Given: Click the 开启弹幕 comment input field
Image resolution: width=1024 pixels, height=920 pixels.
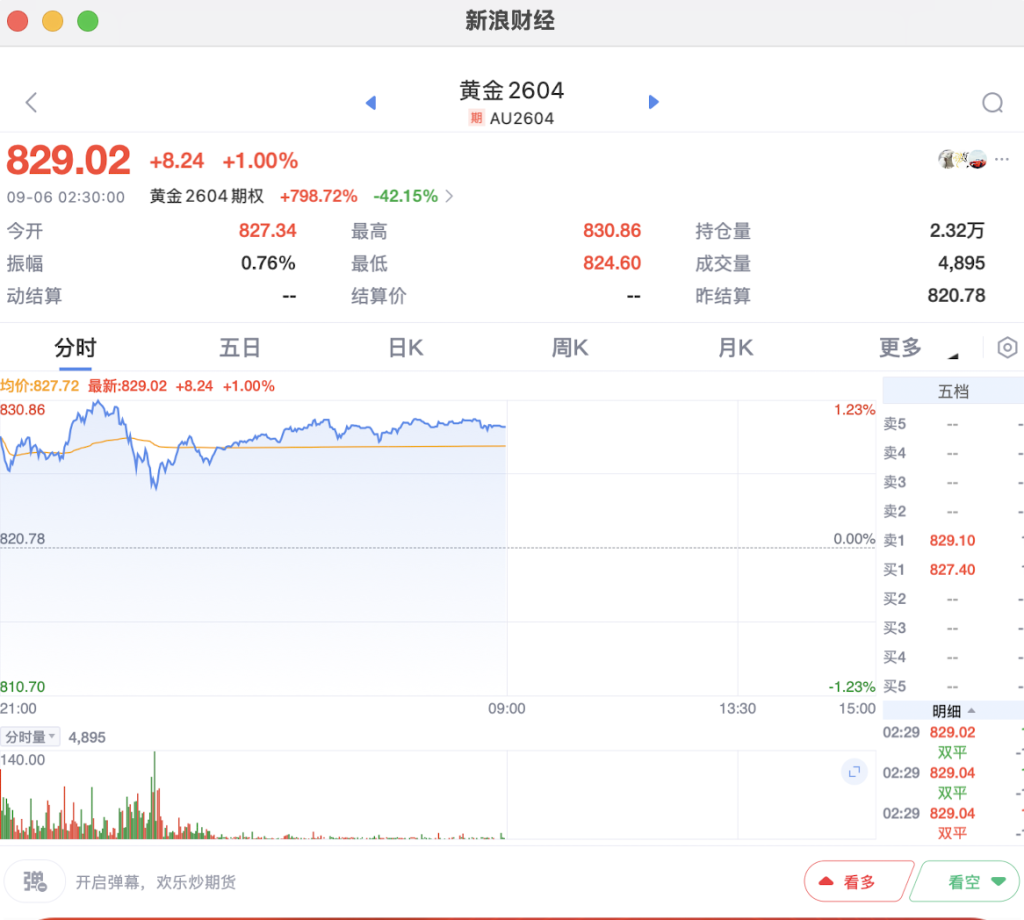Looking at the screenshot, I should point(155,883).
